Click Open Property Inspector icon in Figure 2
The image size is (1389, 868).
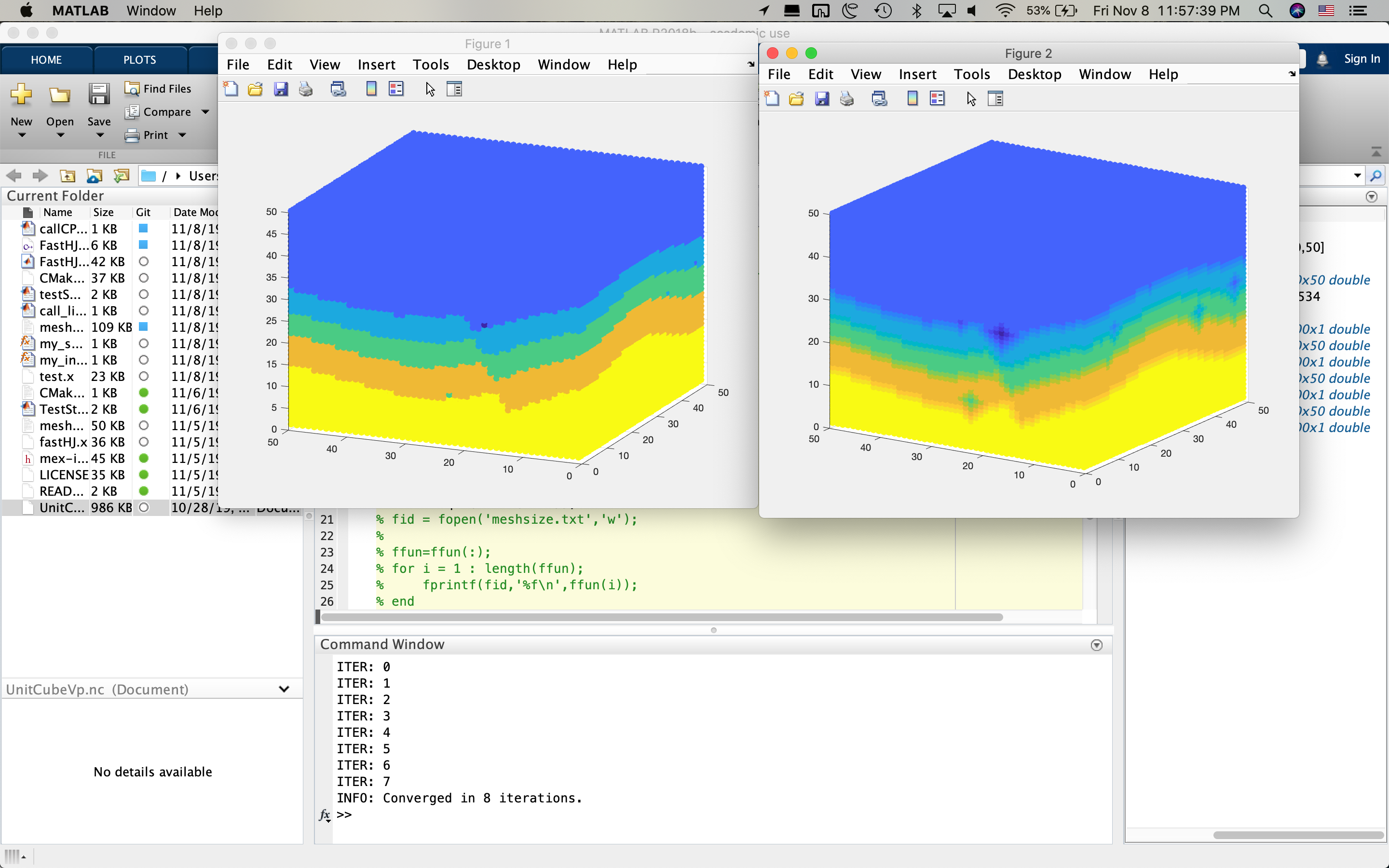(995, 99)
